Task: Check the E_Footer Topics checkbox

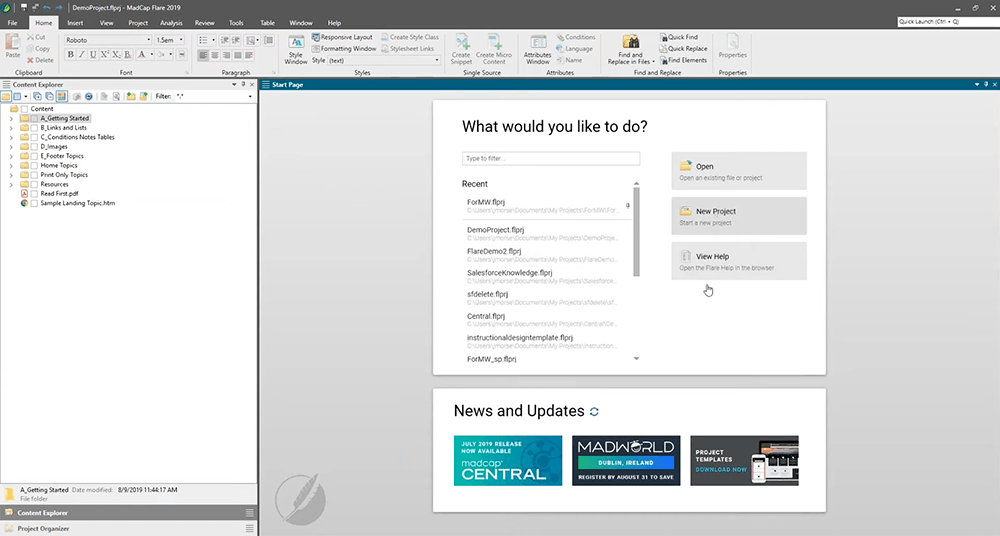Action: coord(34,156)
